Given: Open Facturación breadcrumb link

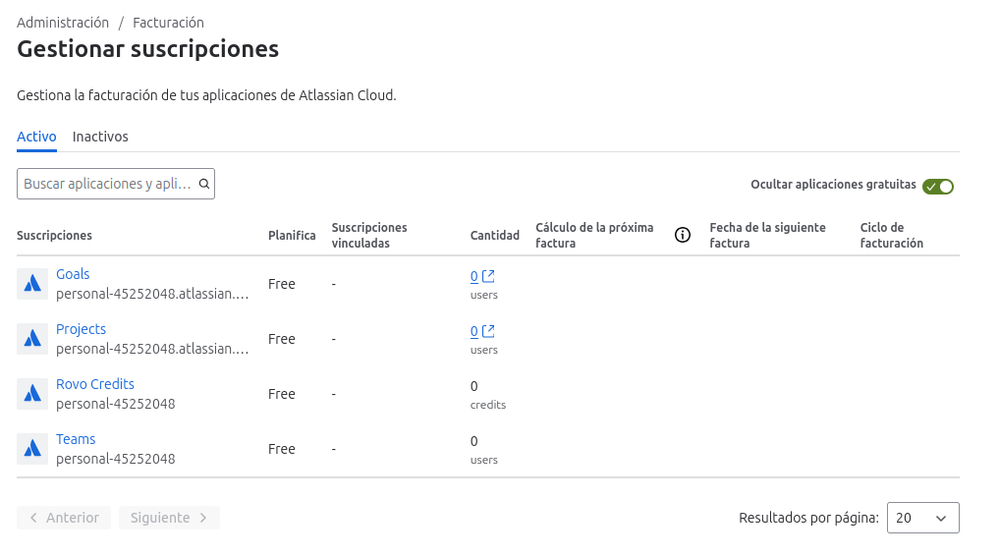Looking at the screenshot, I should [x=168, y=22].
